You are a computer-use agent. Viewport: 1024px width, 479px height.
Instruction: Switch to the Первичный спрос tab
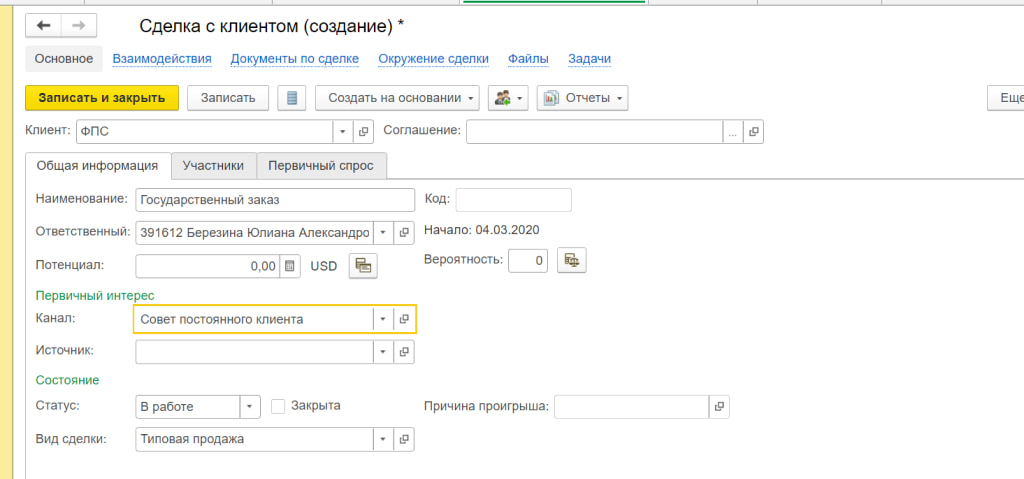click(321, 166)
